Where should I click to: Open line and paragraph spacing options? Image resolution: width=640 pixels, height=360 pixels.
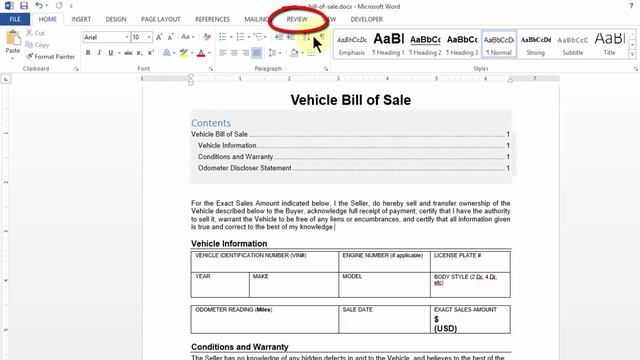click(x=272, y=53)
